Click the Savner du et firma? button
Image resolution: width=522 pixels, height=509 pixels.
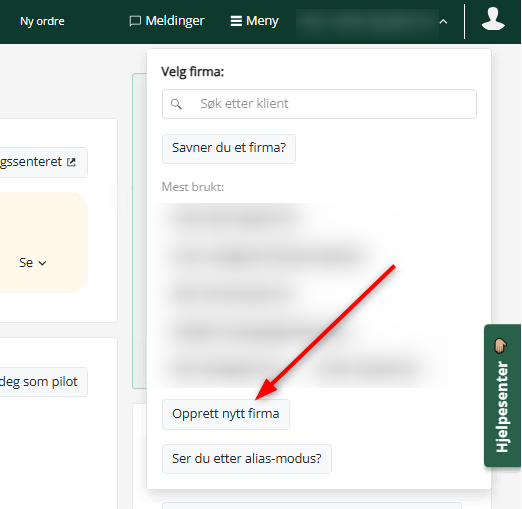229,149
